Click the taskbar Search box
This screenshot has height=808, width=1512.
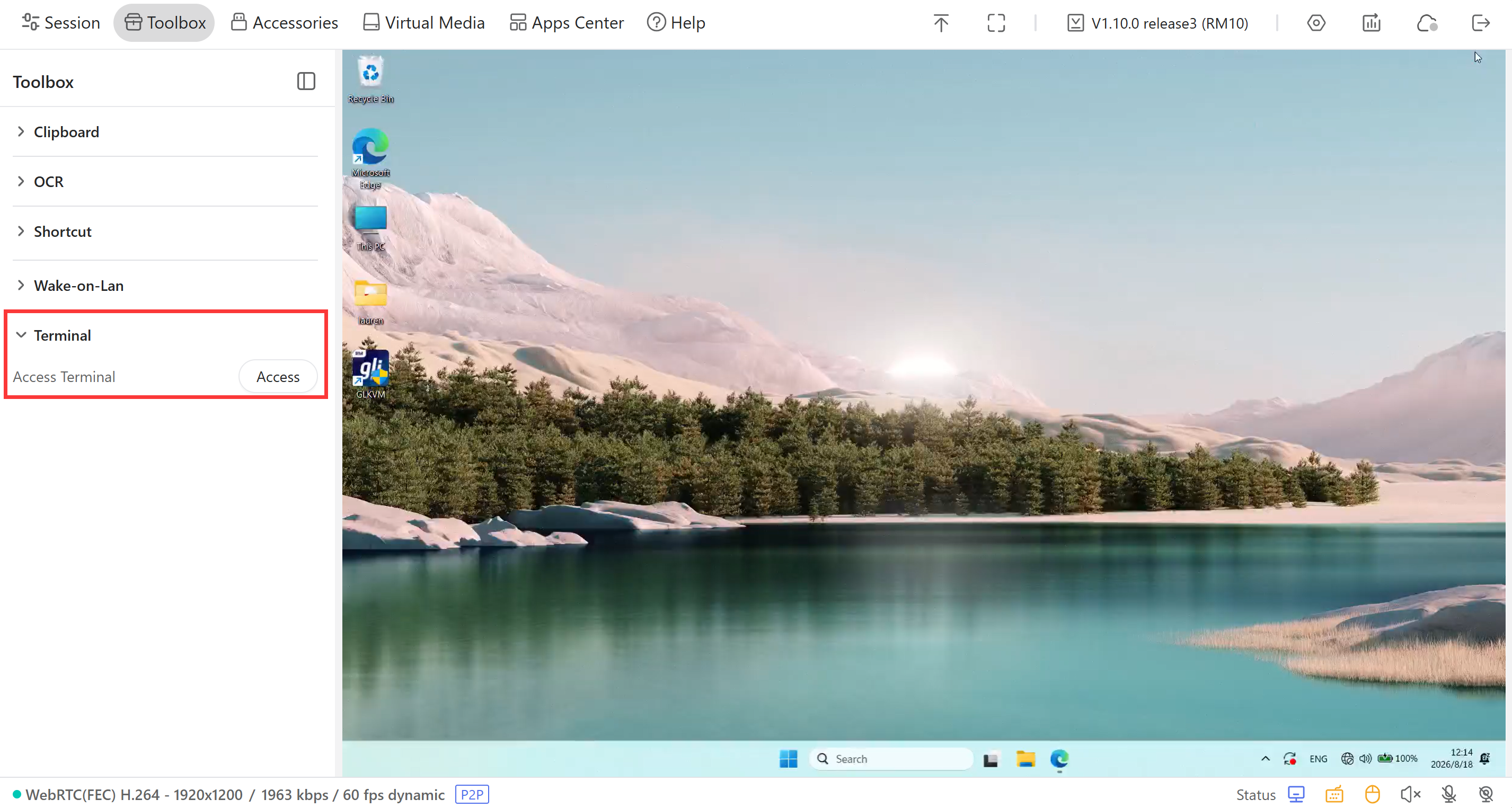point(890,759)
